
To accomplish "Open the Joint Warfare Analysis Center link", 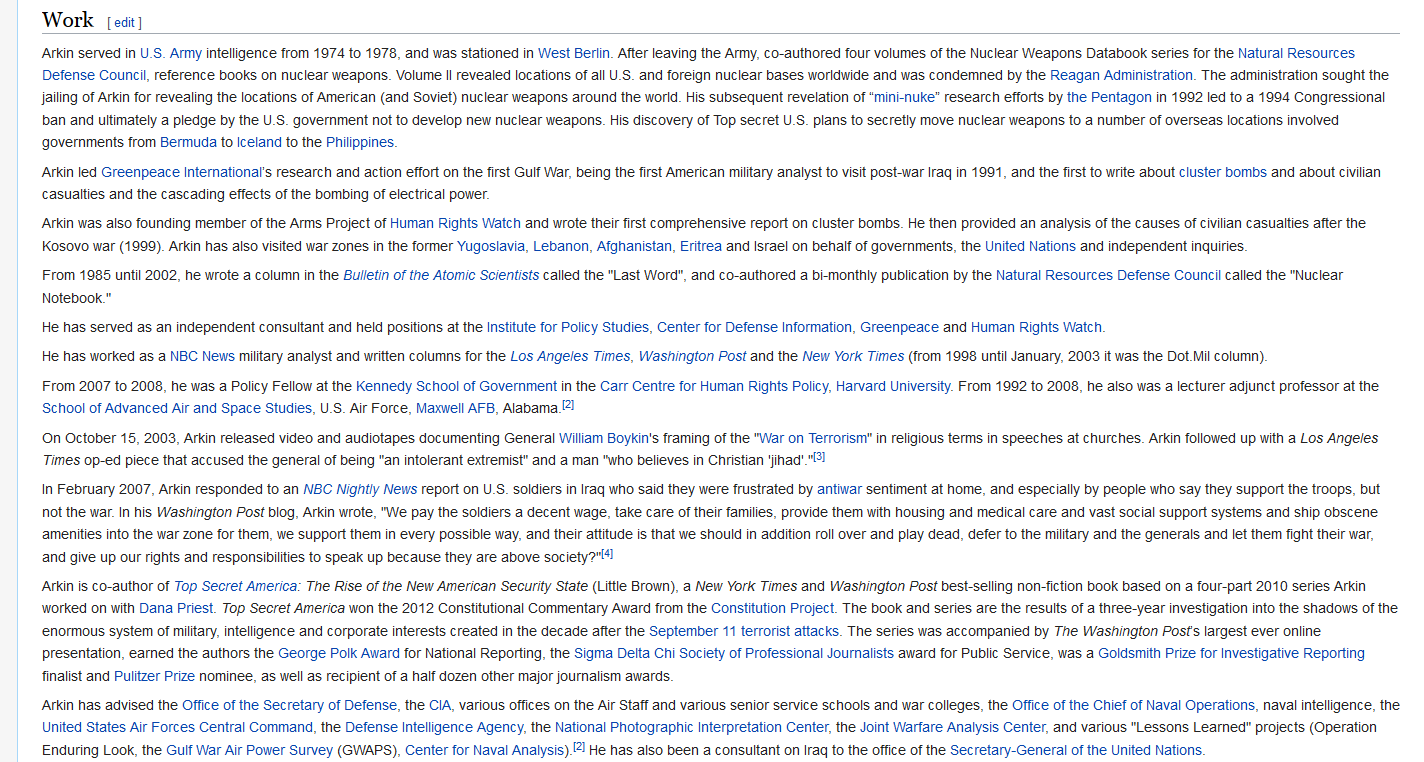I will click(x=952, y=727).
